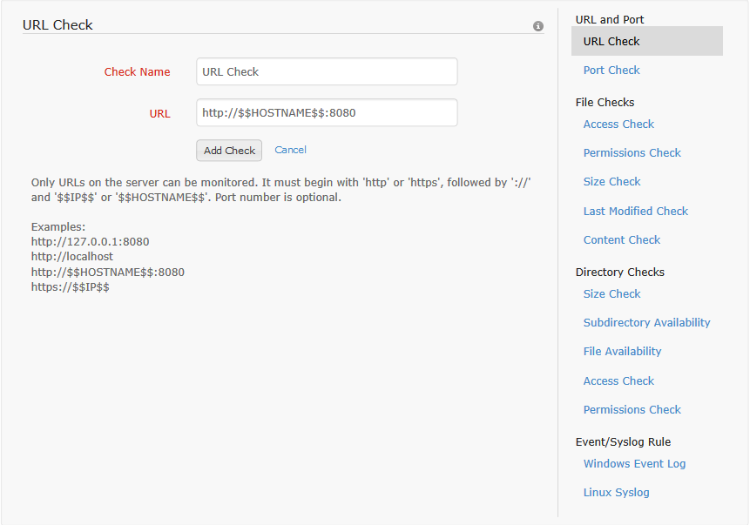The image size is (750, 525).
Task: Open Subdirectory Availability check
Action: tap(646, 323)
